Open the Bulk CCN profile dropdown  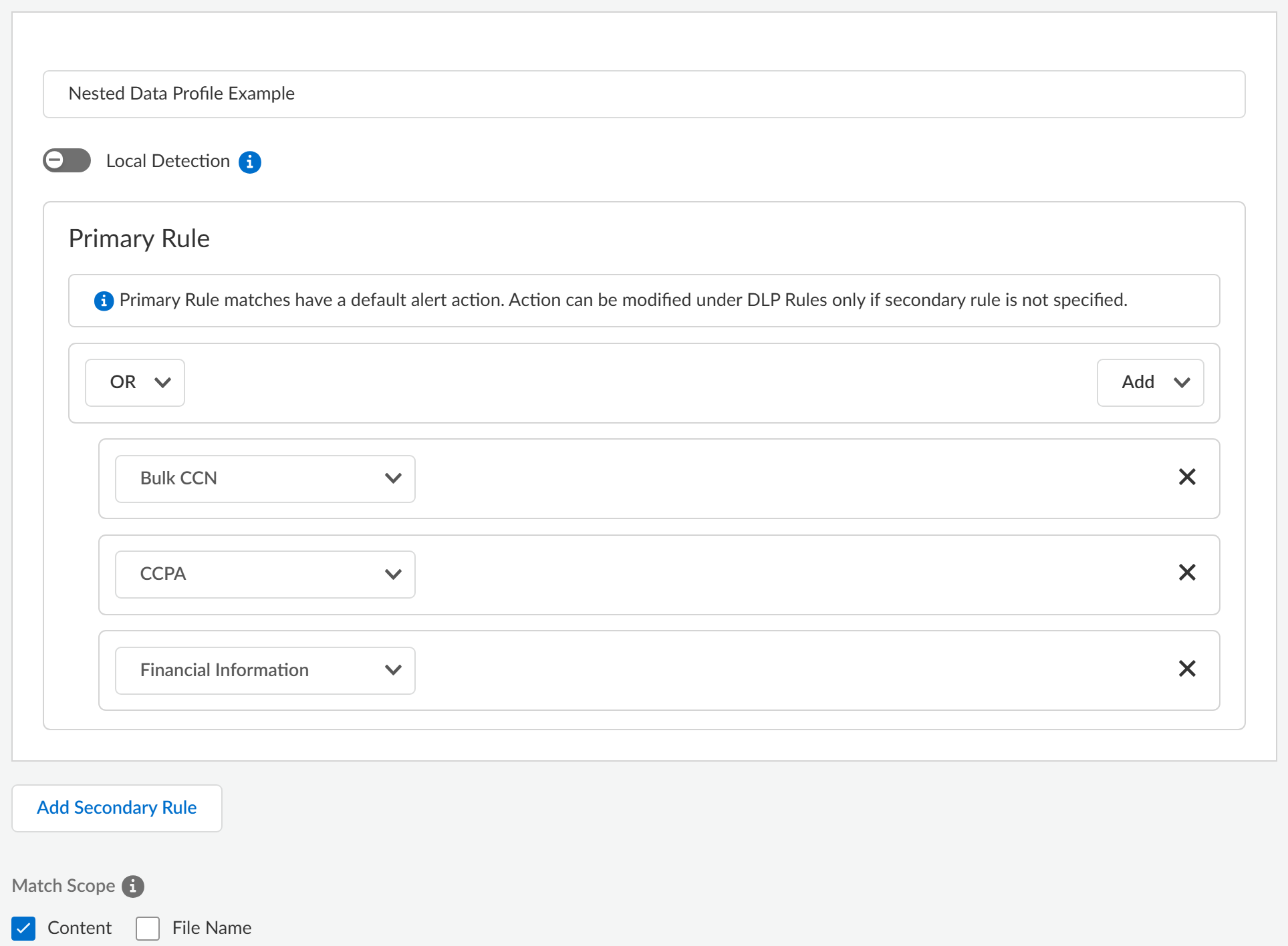click(x=265, y=478)
